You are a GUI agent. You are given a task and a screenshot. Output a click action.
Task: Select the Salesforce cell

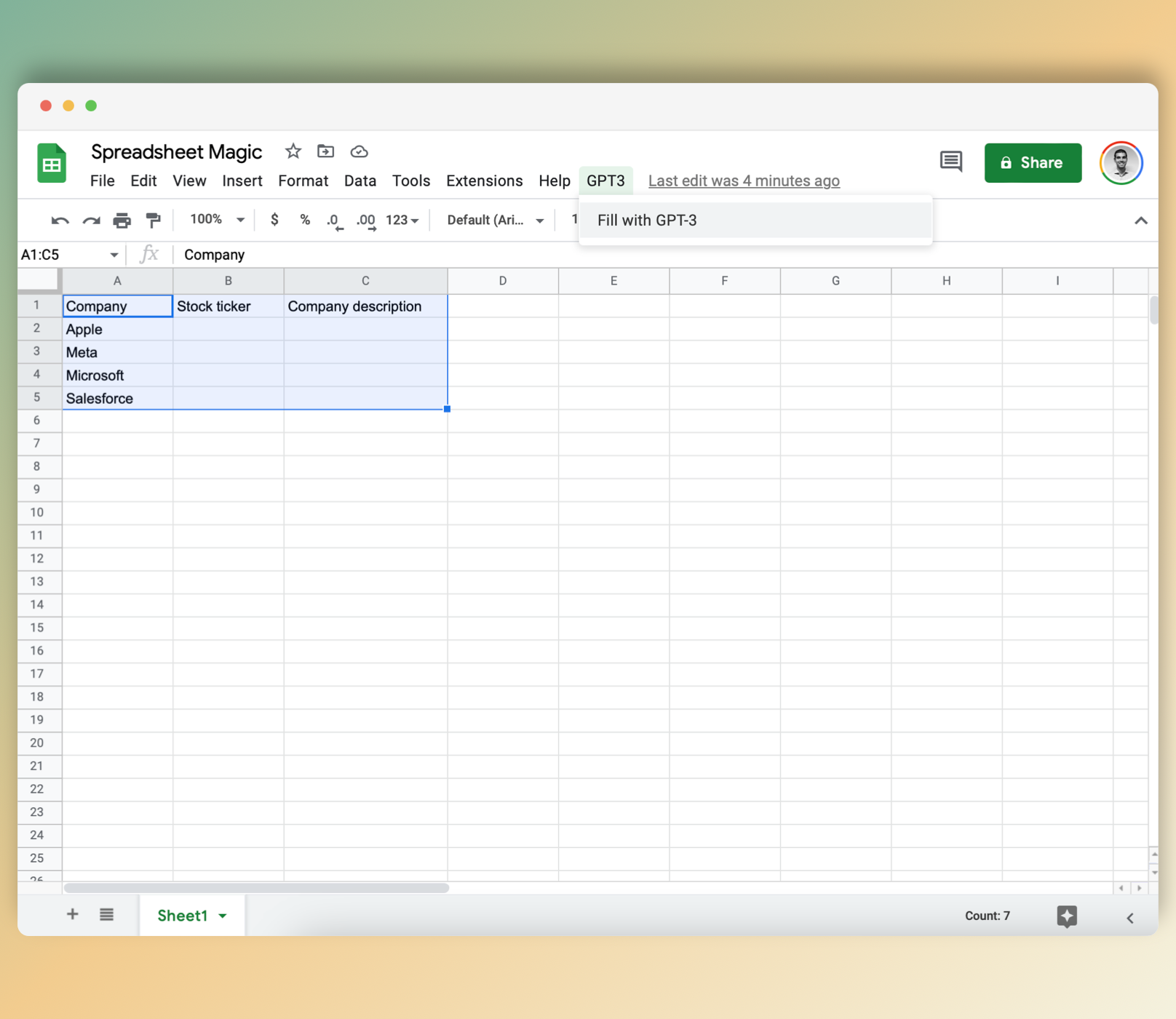click(x=117, y=399)
